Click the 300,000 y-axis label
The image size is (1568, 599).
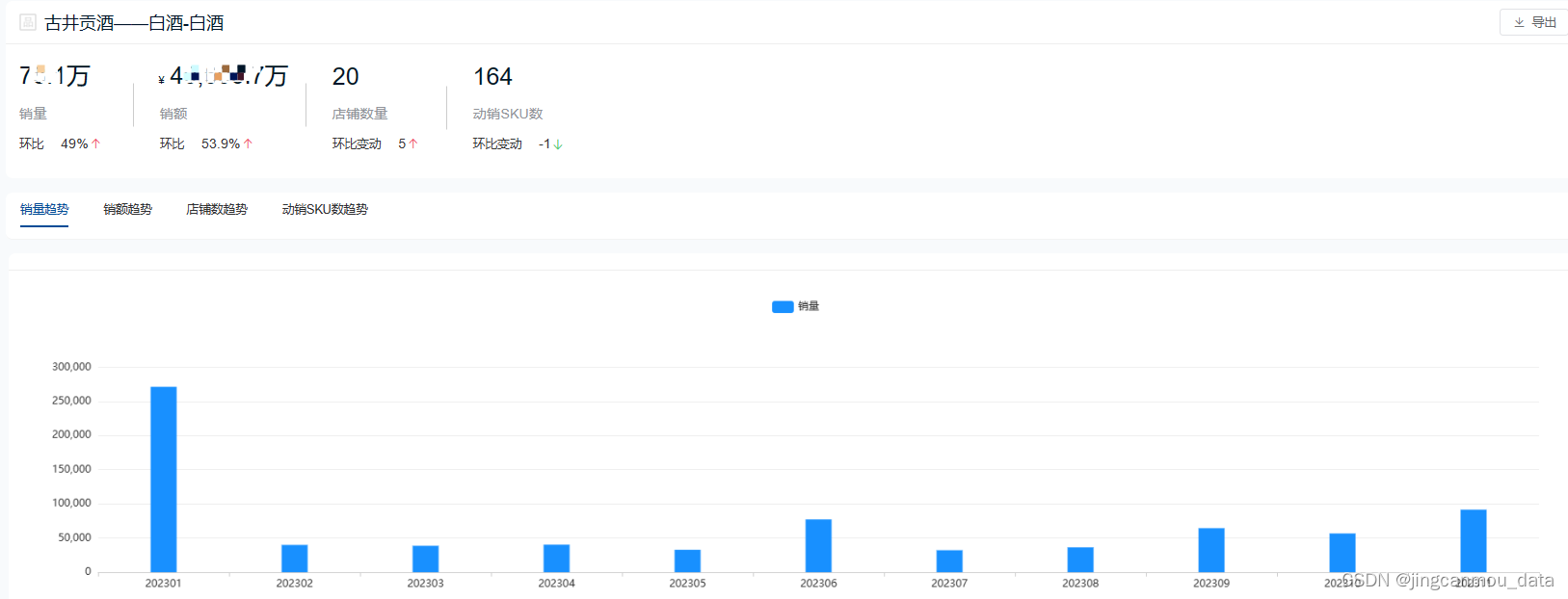pos(71,367)
